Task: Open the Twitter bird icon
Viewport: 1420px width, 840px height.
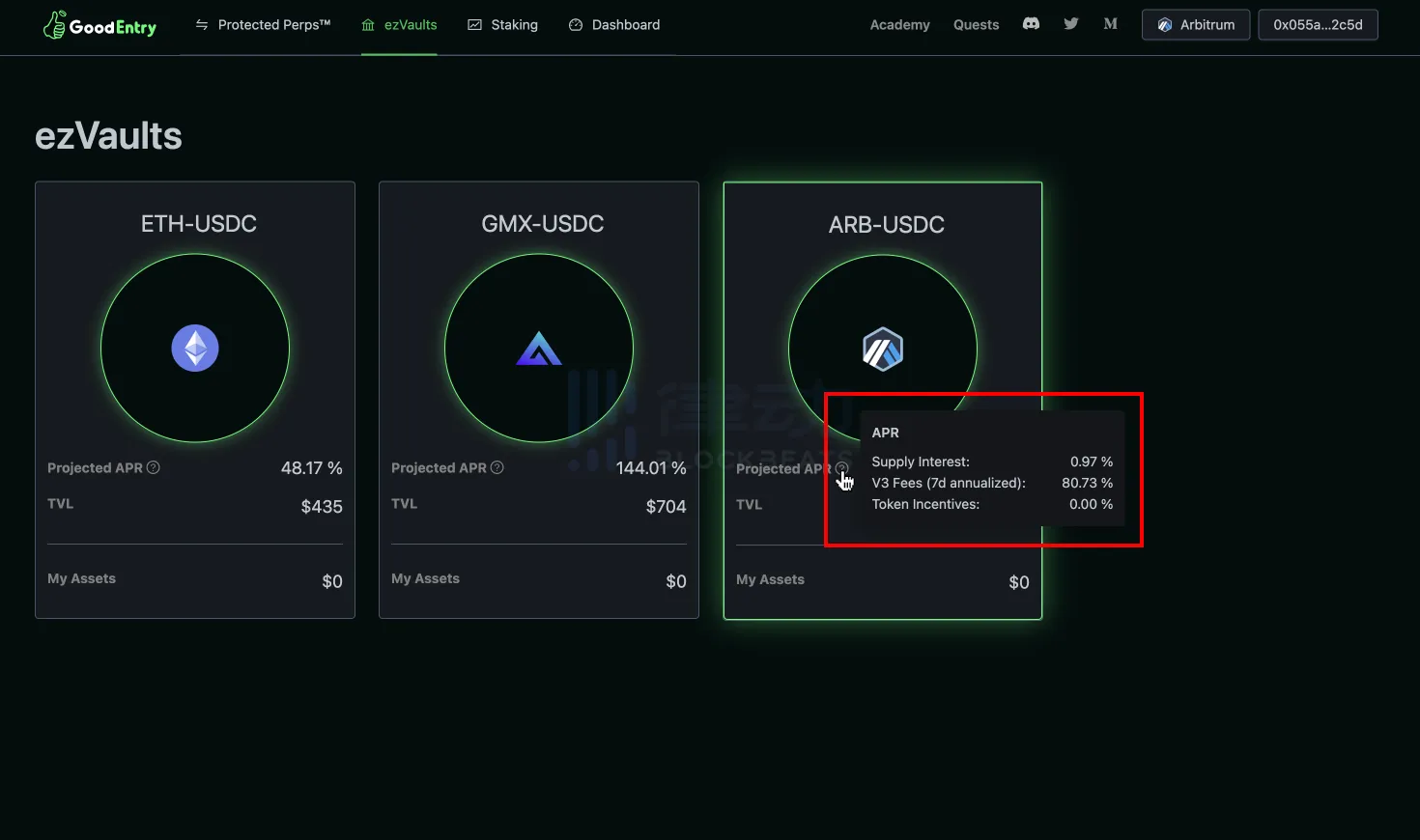Action: coord(1070,24)
